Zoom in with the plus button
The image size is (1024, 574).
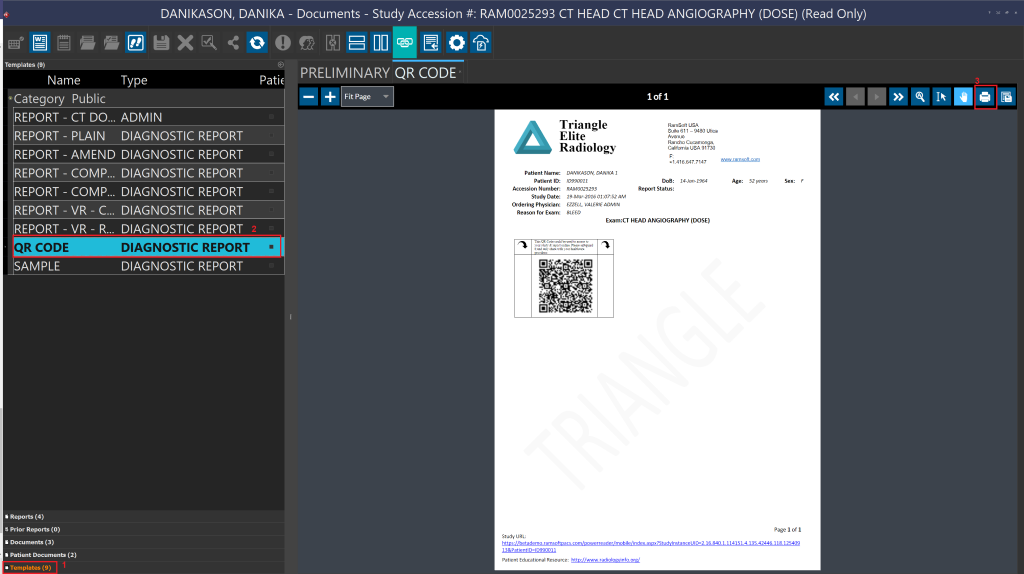coord(330,97)
